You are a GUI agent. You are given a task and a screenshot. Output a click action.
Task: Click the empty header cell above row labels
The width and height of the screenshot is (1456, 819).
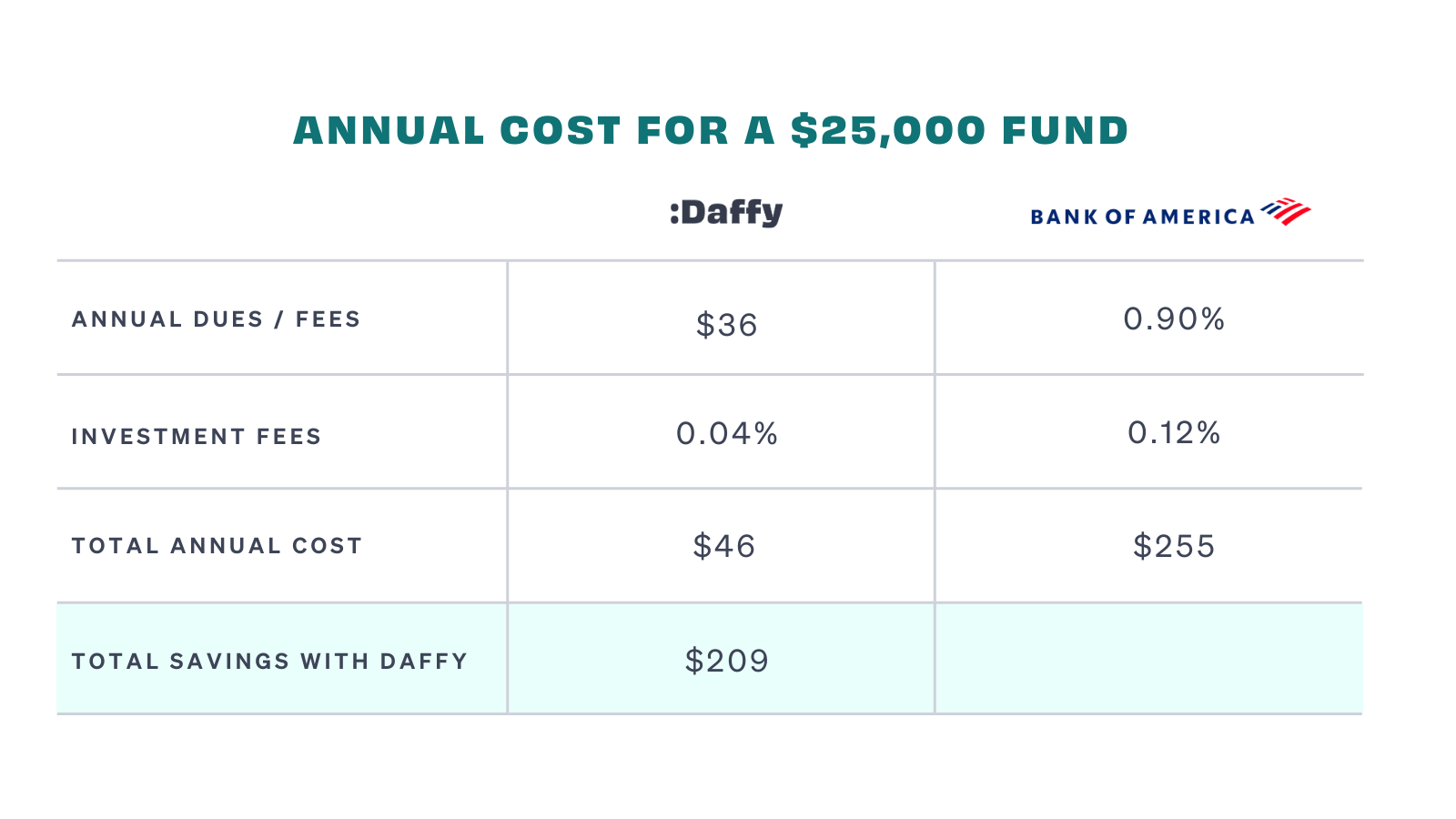click(x=282, y=213)
